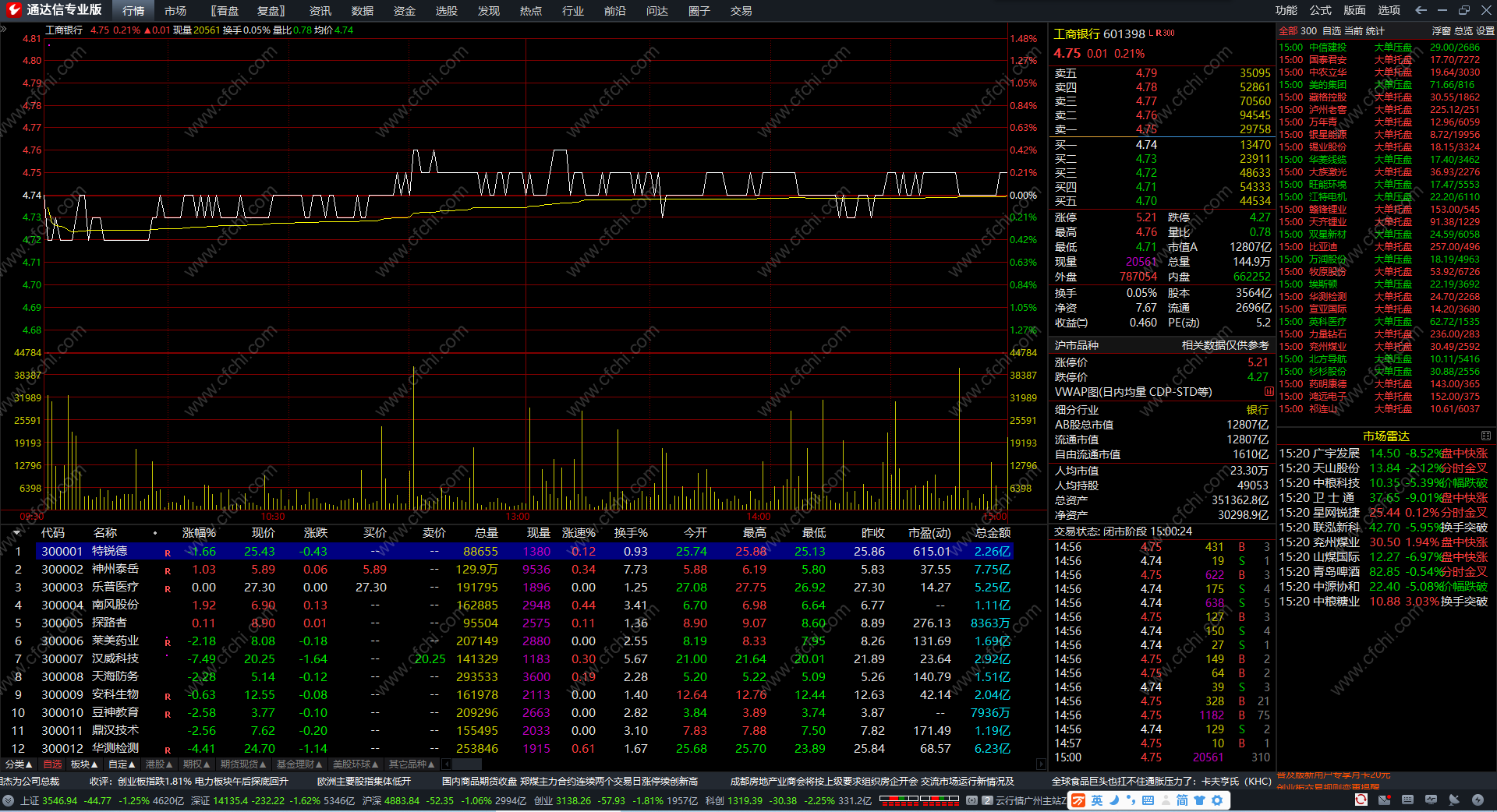The image size is (1497, 812).
Task: Select the 自选 filter in alerts panel
Action: tap(1332, 31)
